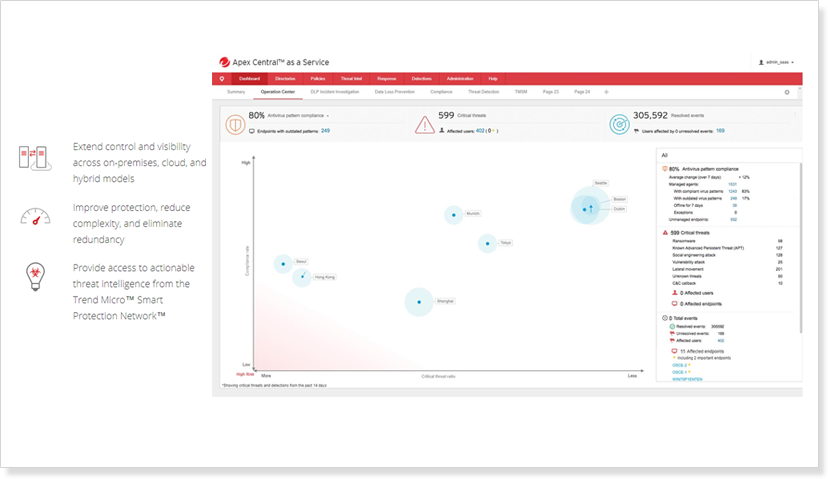Click the Munich bubble on the chart
828x479 pixels.
453,215
